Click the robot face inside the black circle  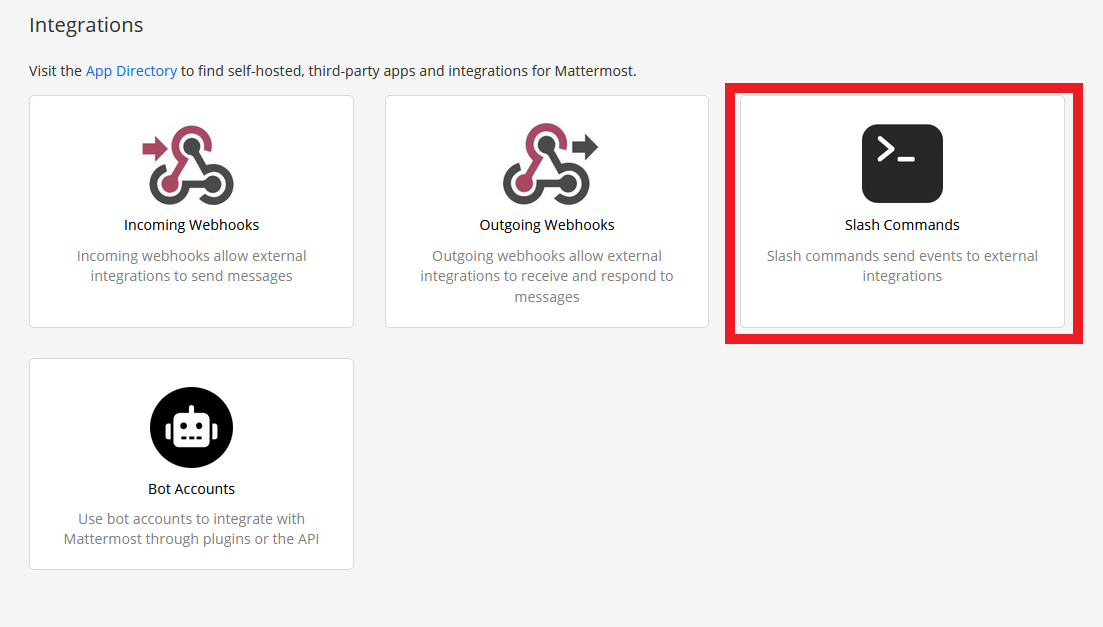point(191,427)
